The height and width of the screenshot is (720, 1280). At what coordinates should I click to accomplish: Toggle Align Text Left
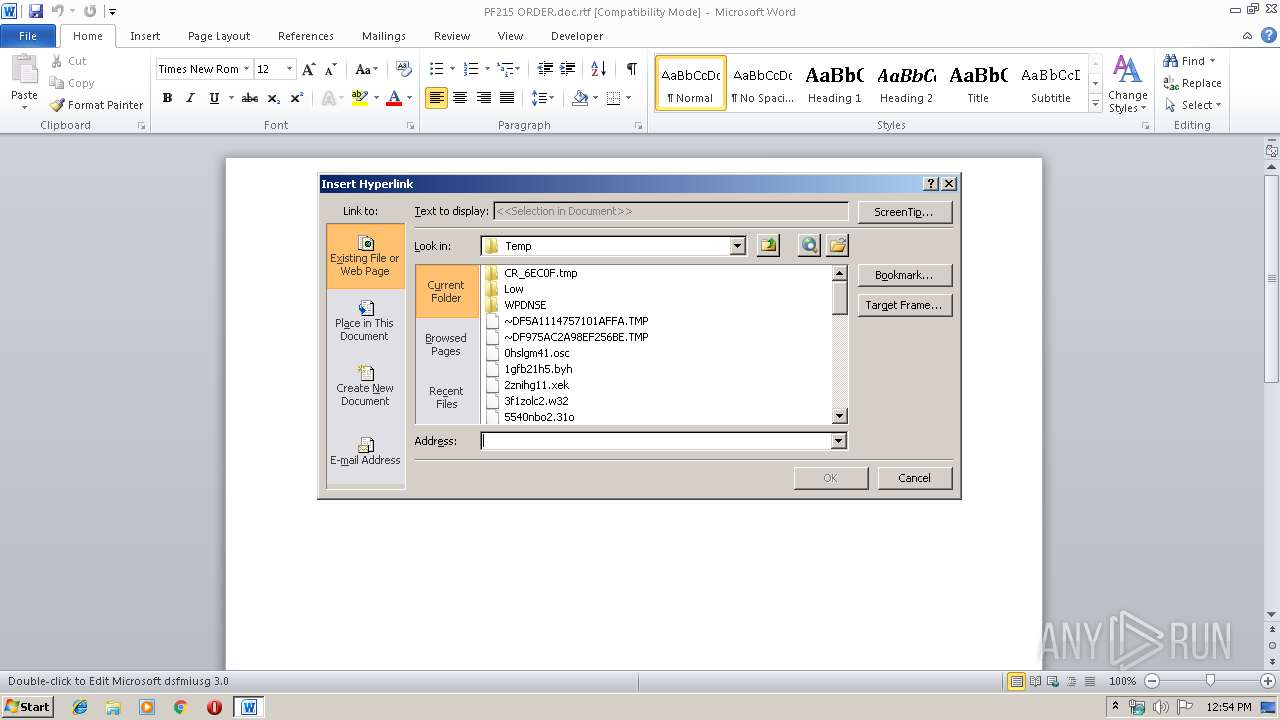click(436, 98)
